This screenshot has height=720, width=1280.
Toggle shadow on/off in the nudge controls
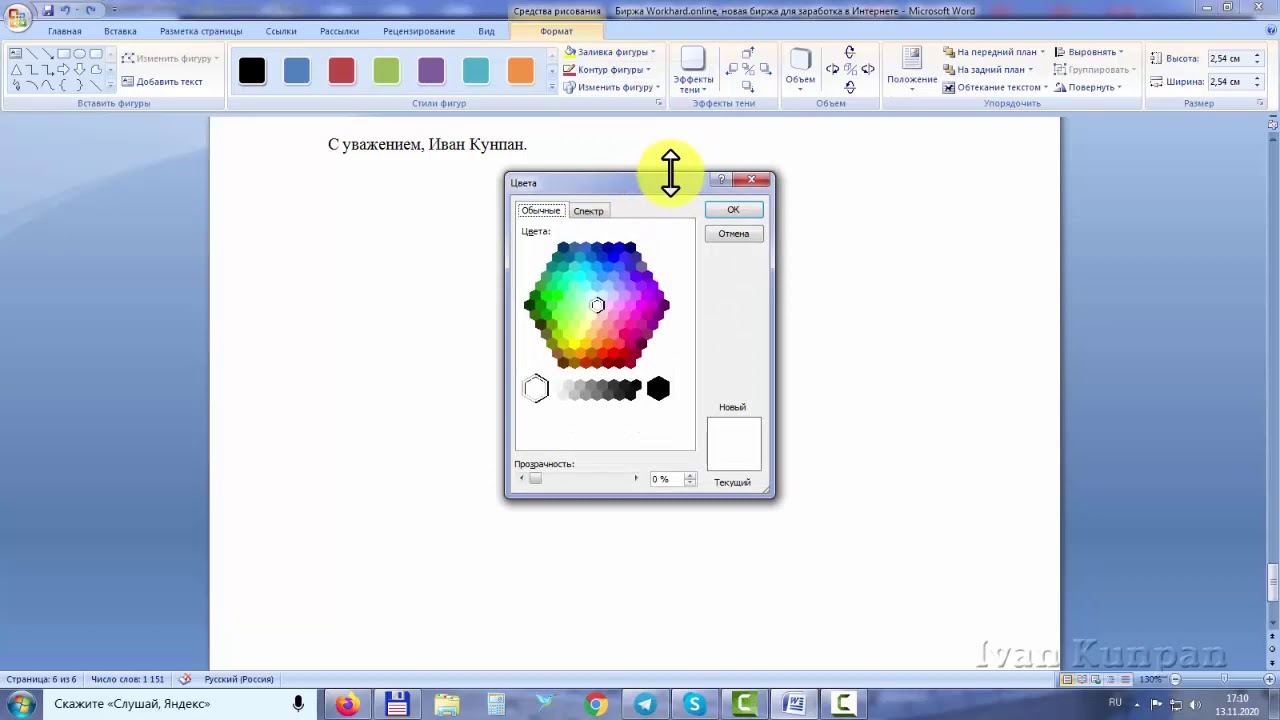coord(749,69)
